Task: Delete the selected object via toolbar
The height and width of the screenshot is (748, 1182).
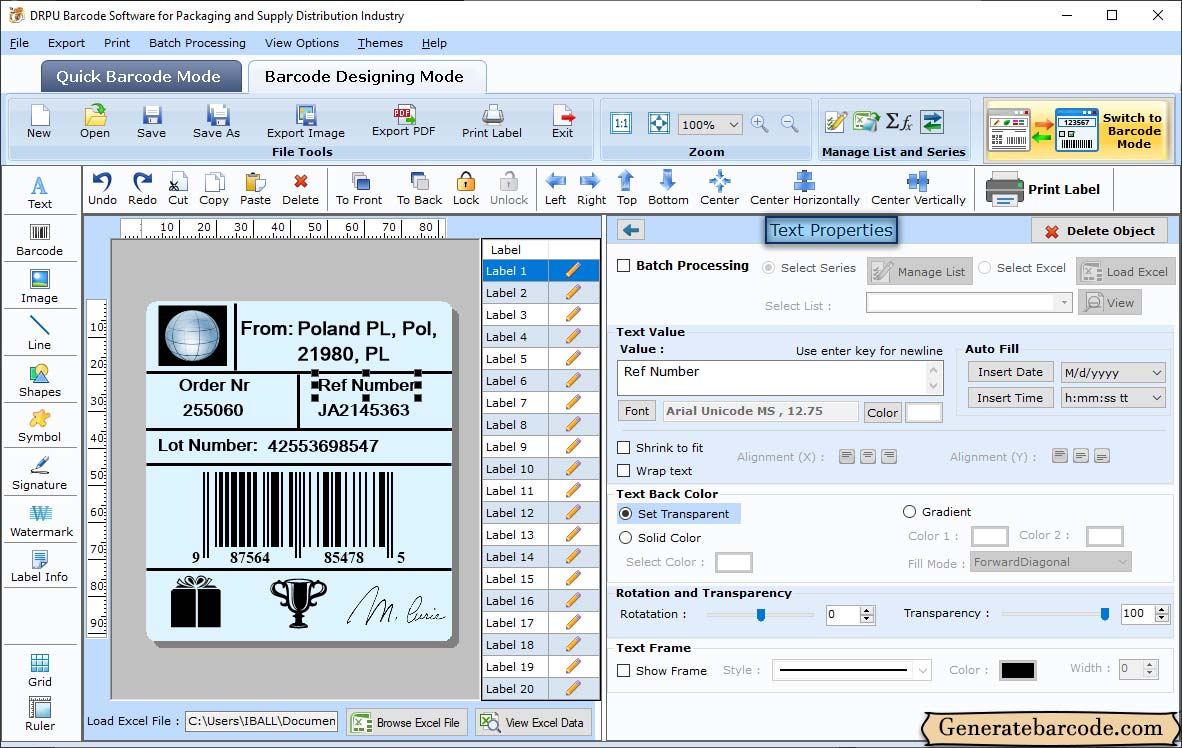Action: point(301,189)
